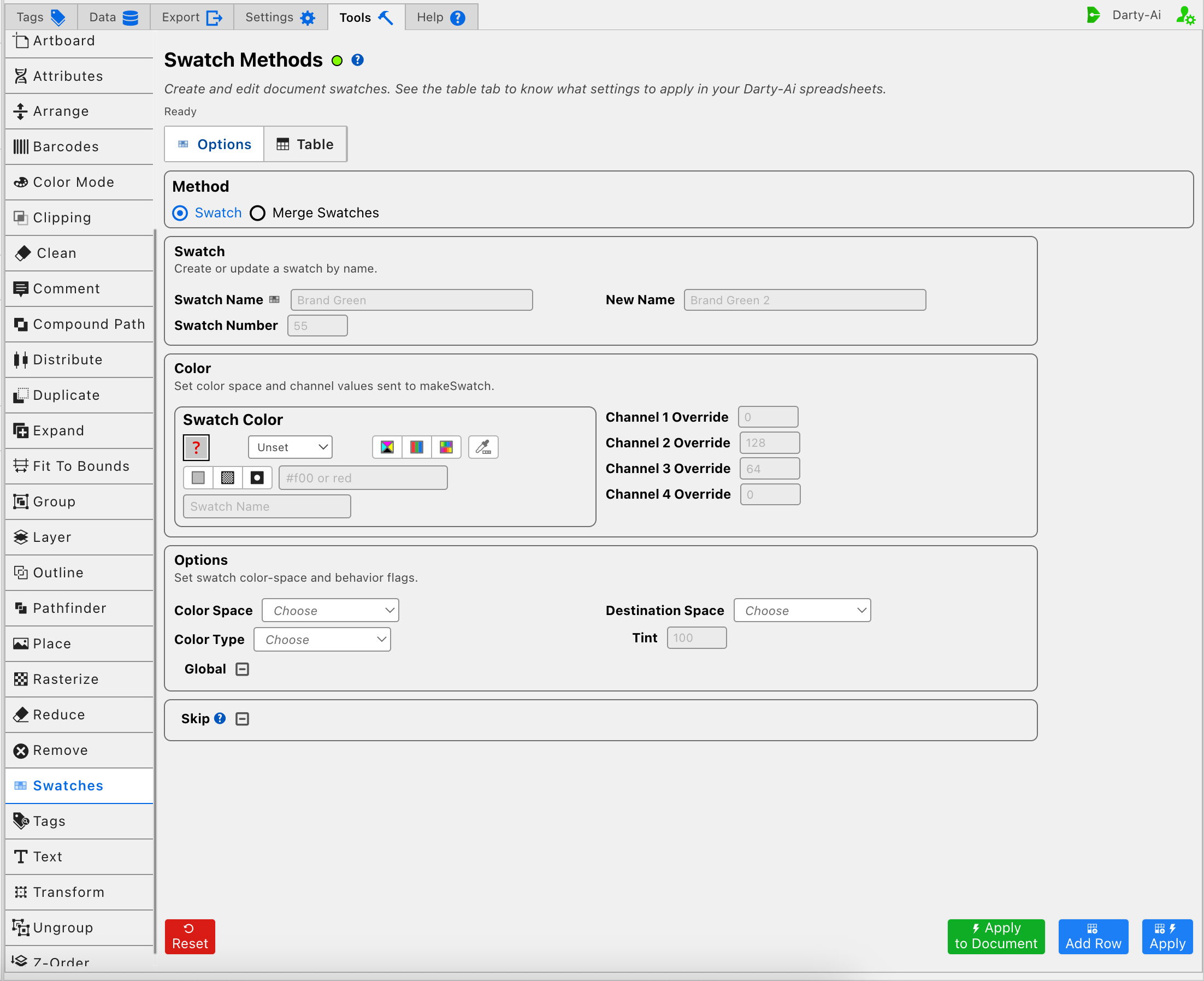Select the Rasterize tool
The image size is (1204, 981).
(79, 679)
